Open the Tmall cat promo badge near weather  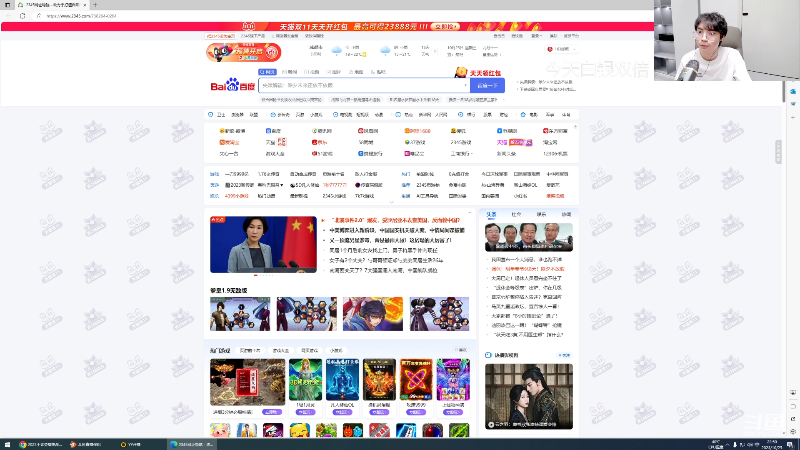pyautogui.click(x=243, y=52)
